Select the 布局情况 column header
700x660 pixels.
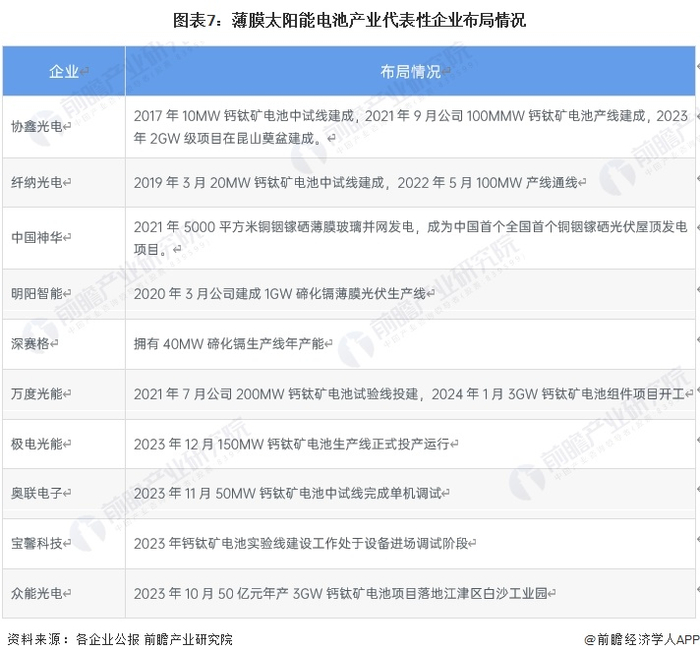410,71
